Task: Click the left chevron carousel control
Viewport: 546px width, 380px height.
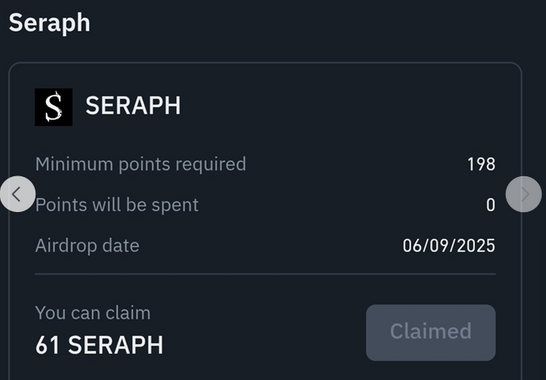Action: 16,194
